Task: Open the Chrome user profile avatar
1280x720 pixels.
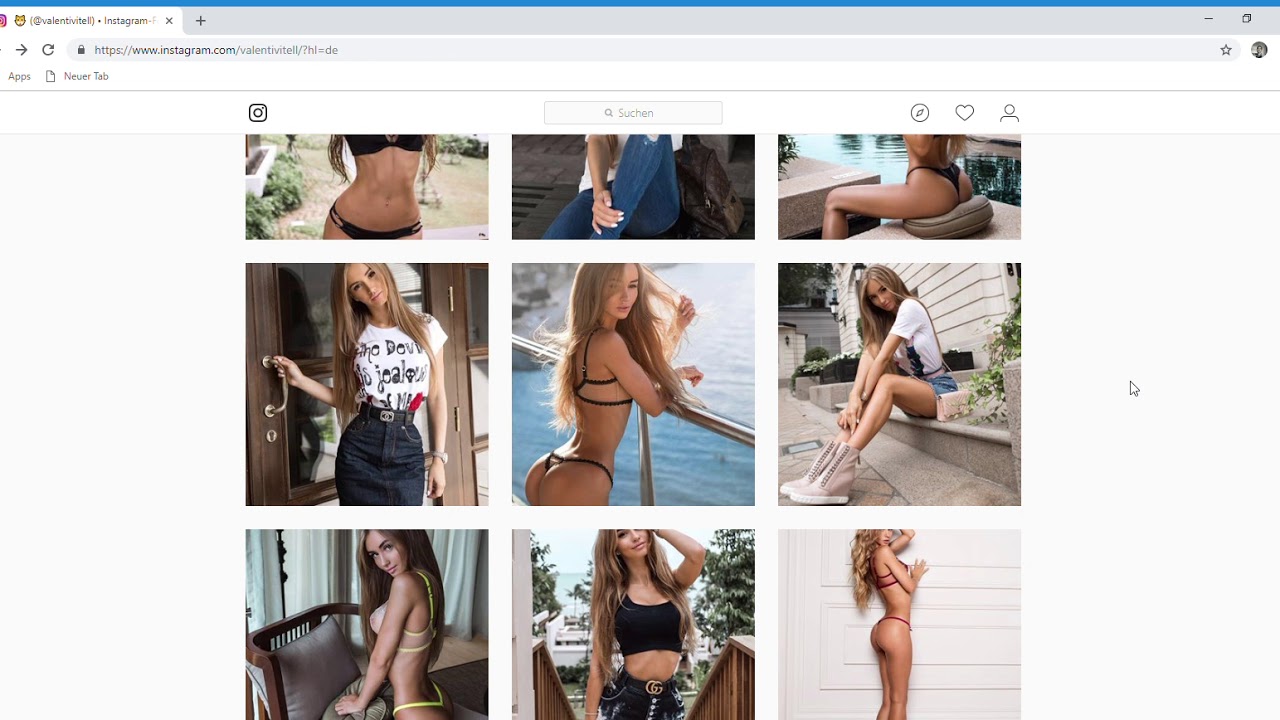Action: [x=1259, y=50]
